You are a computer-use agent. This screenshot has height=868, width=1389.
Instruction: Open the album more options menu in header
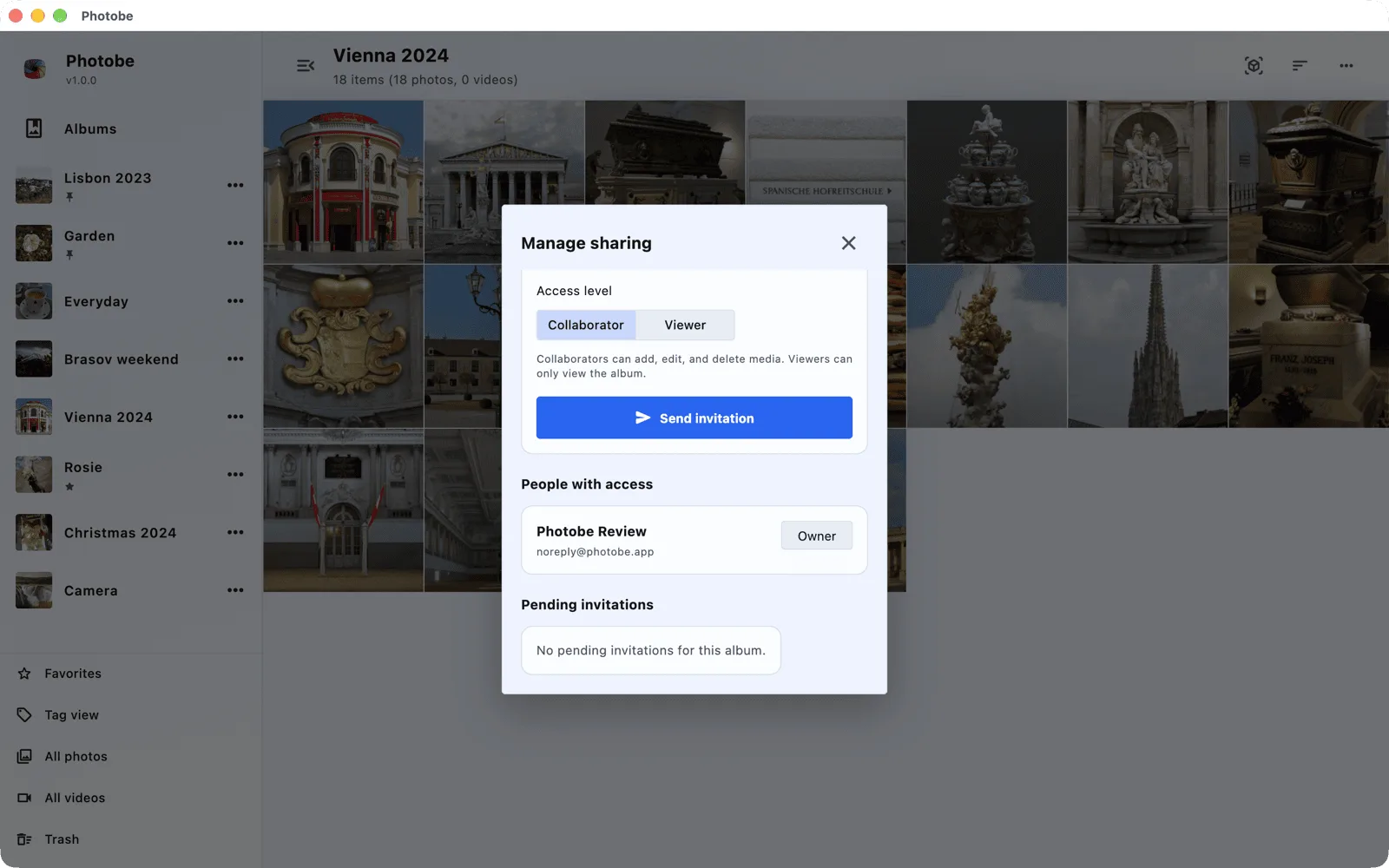click(1346, 66)
